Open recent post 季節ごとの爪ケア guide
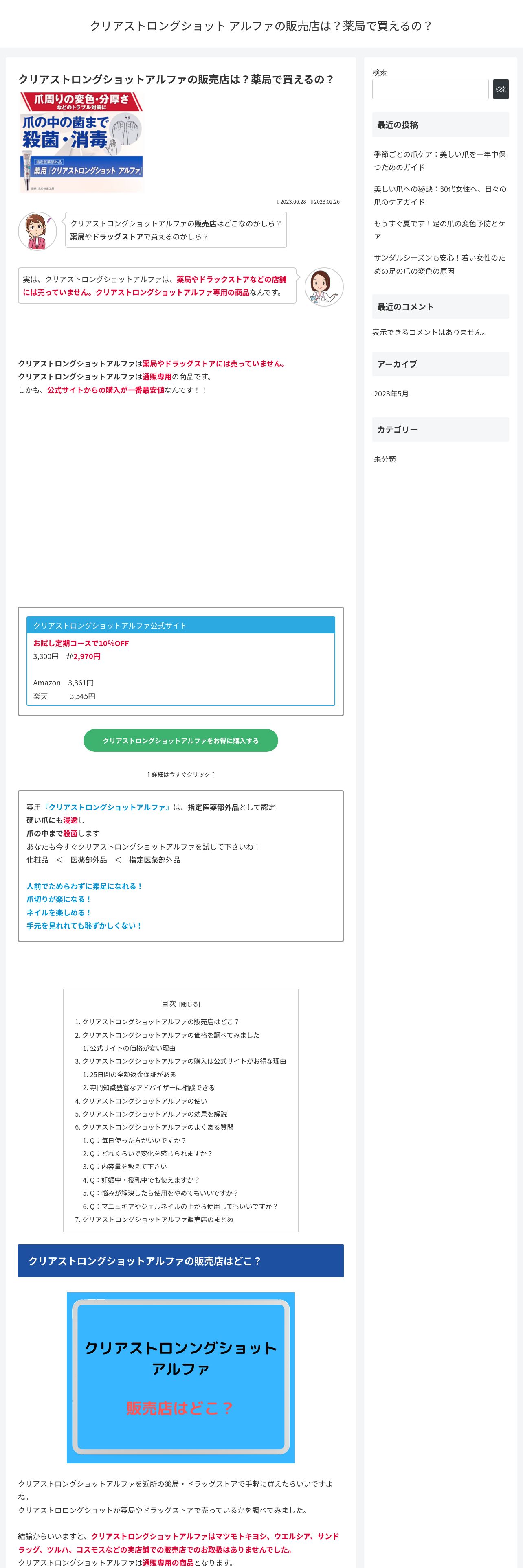The width and height of the screenshot is (523, 1568). point(439,161)
